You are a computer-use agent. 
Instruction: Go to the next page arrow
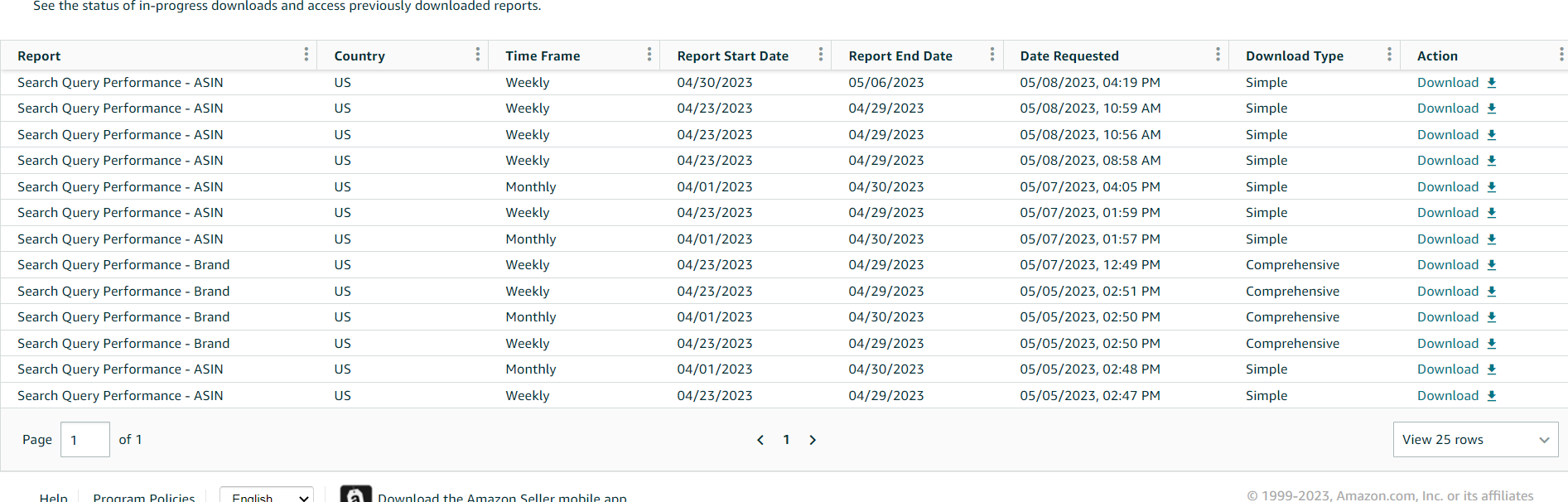pyautogui.click(x=813, y=440)
